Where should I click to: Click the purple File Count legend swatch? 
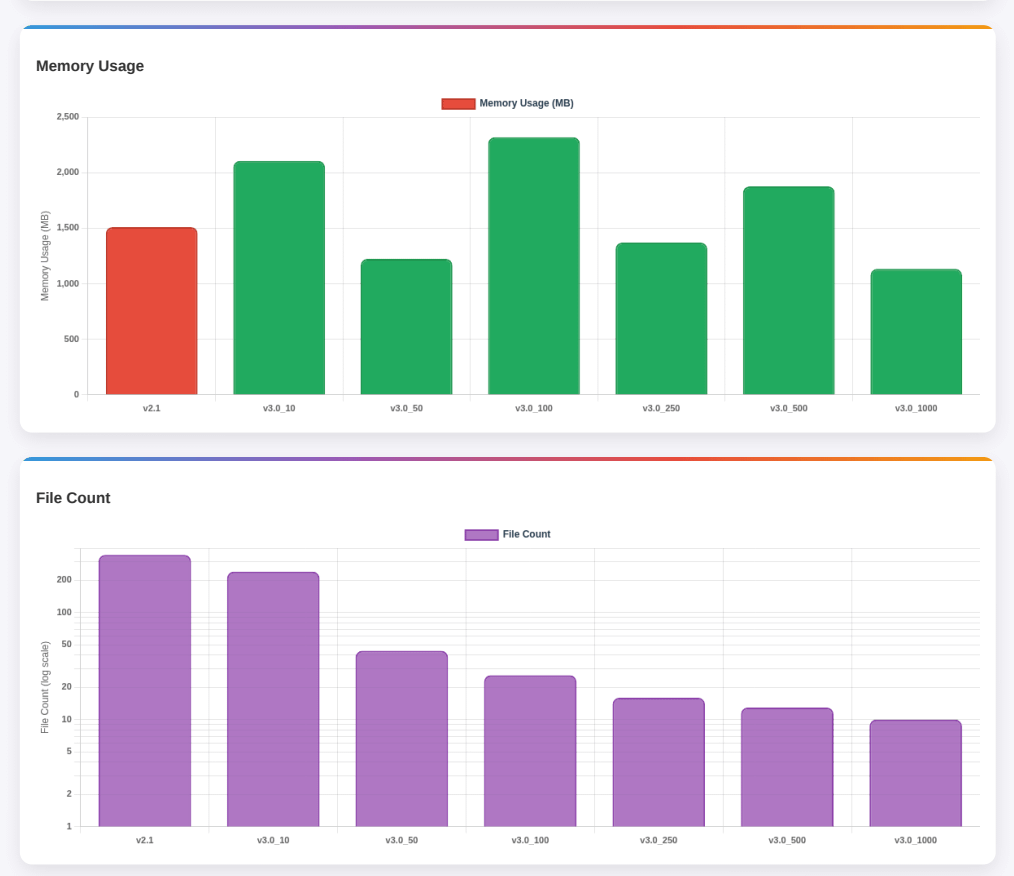481,535
